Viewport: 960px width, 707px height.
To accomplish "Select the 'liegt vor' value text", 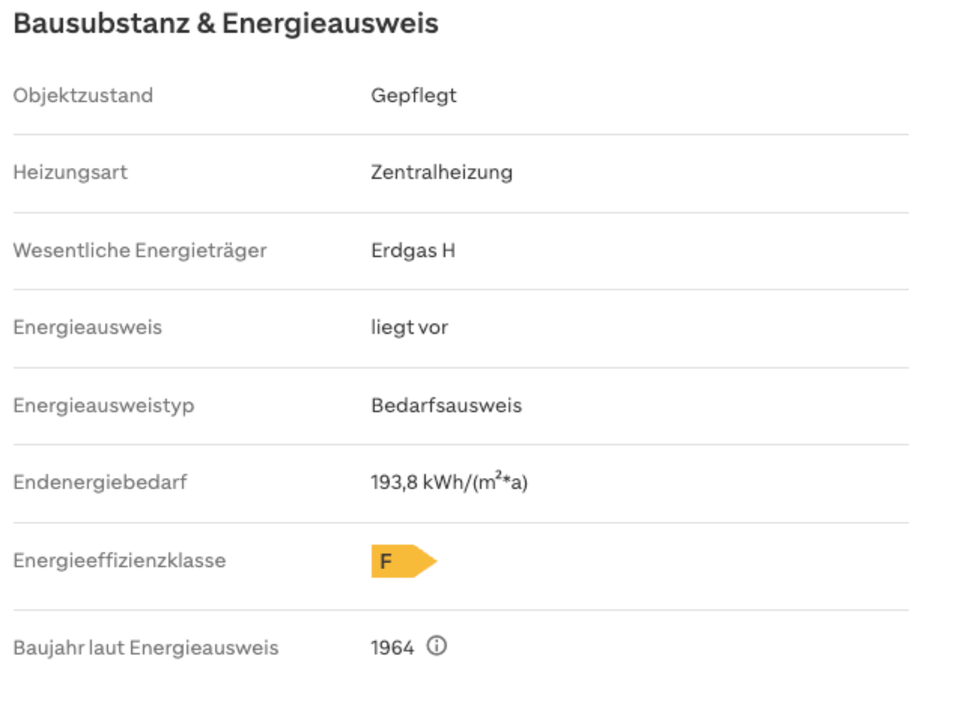I will click(x=409, y=328).
